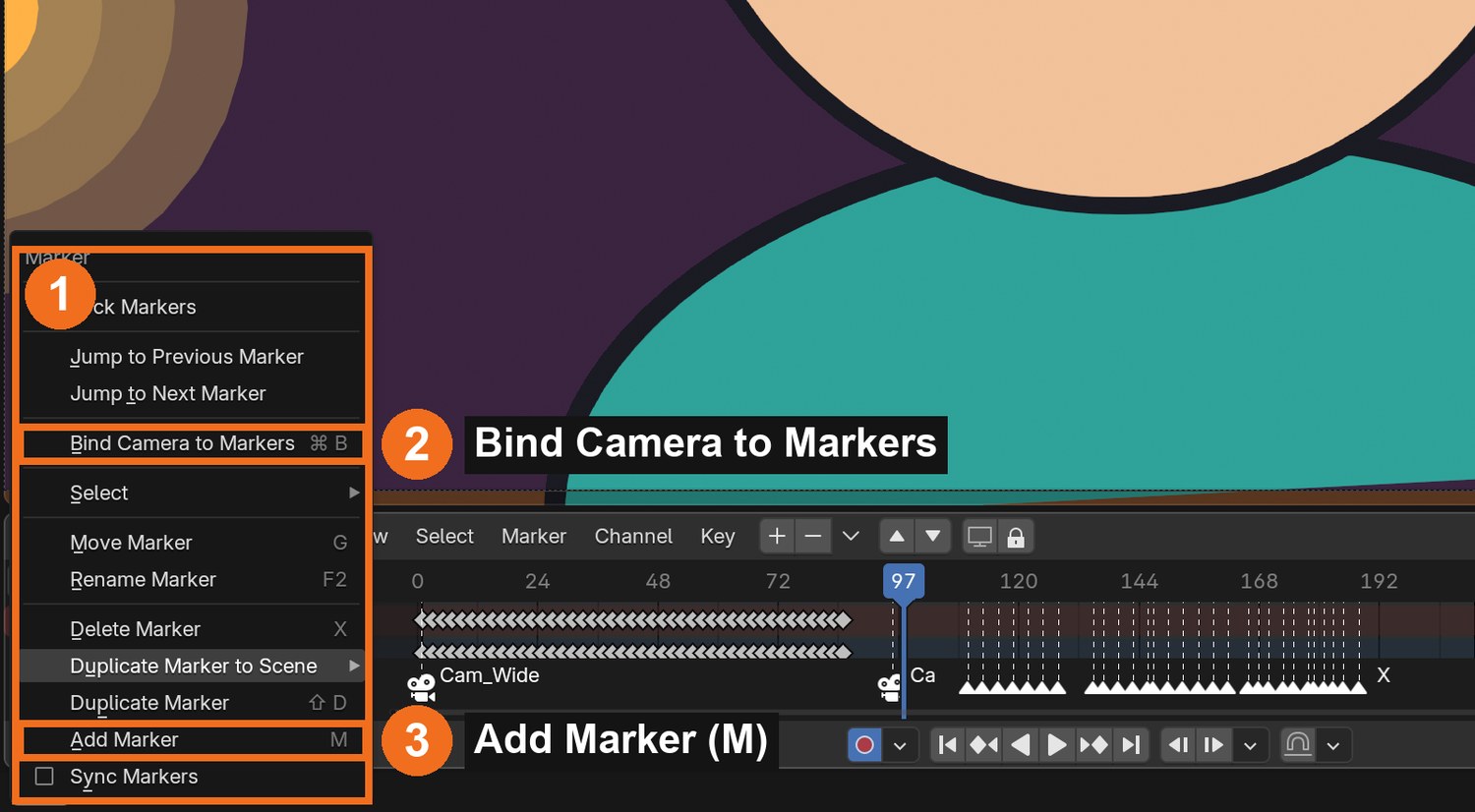Screen dimensions: 1475x812
Task: Open the snapping options dropdown
Action: click(x=1333, y=745)
